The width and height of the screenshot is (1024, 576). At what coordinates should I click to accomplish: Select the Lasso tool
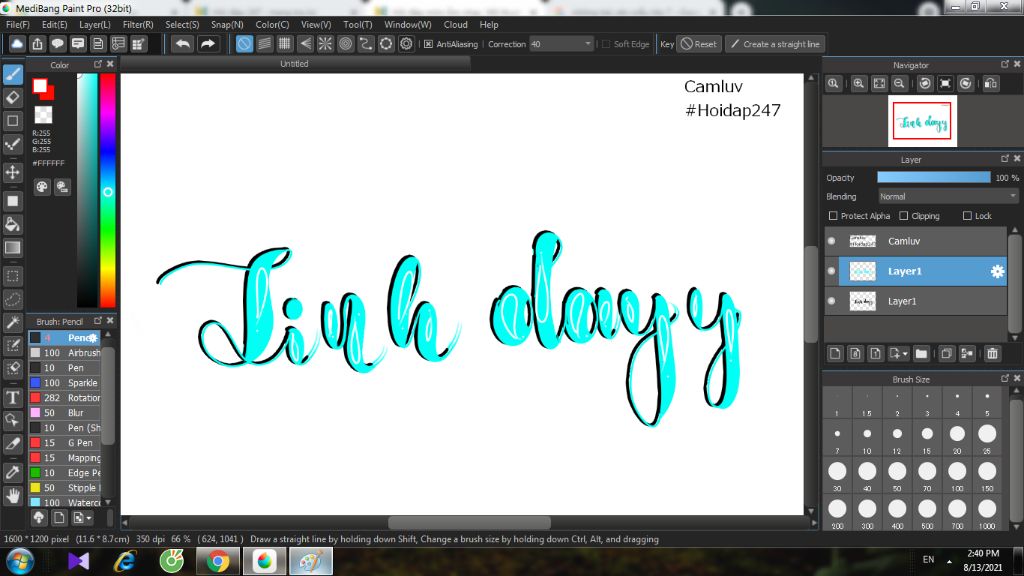point(12,299)
